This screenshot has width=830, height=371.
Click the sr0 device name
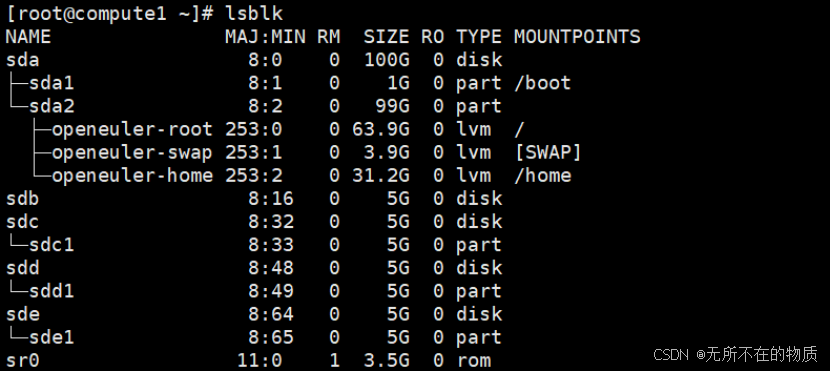(x=23, y=361)
